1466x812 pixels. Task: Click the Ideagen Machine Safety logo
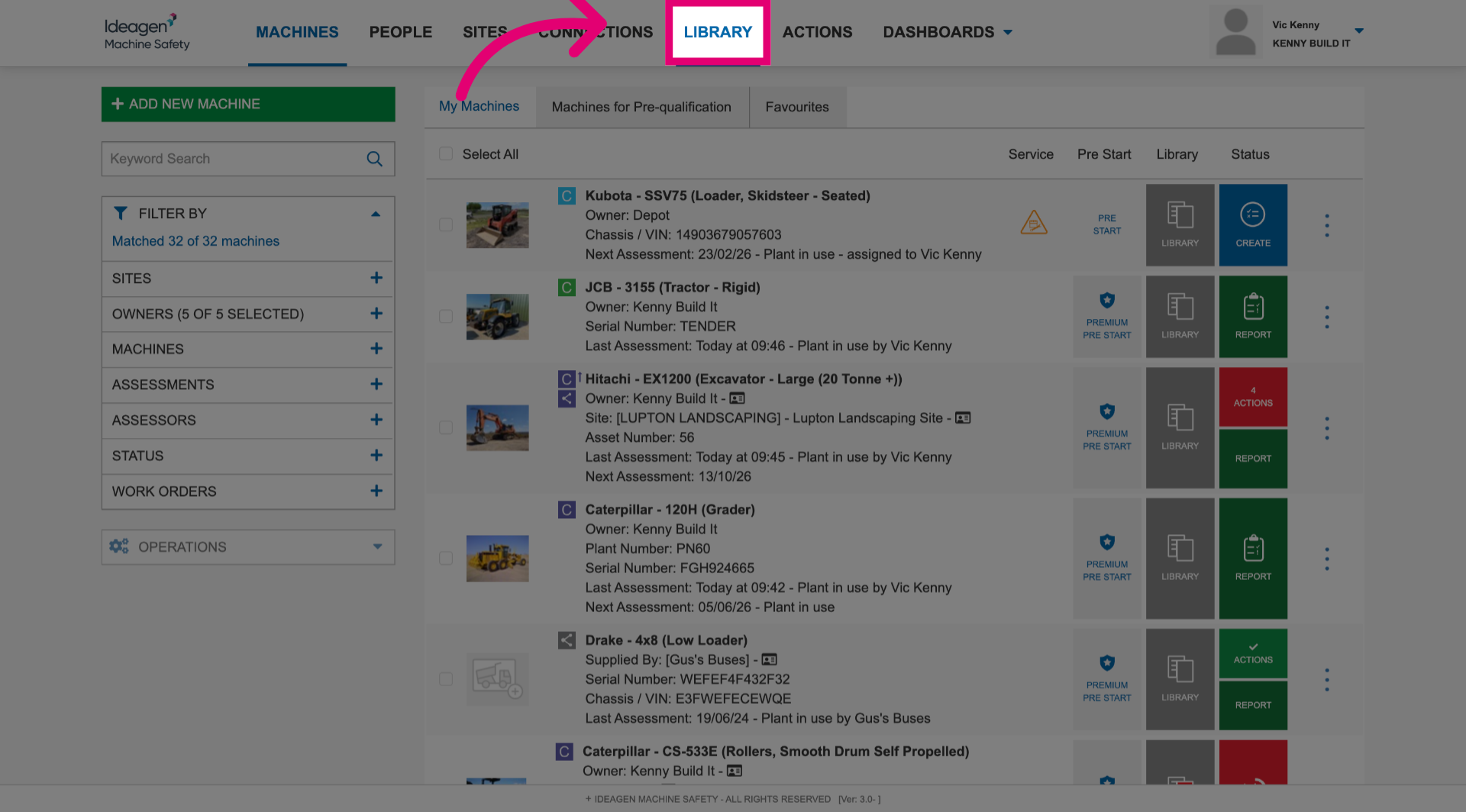click(147, 32)
